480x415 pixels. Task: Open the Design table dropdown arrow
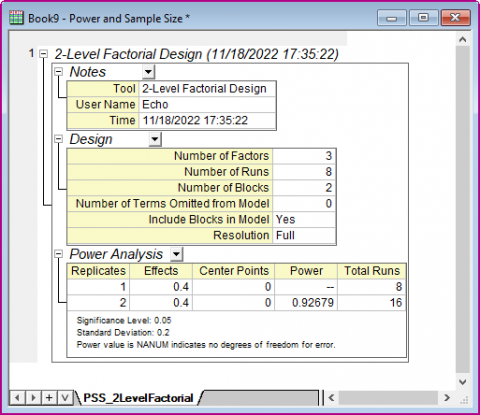coord(155,139)
